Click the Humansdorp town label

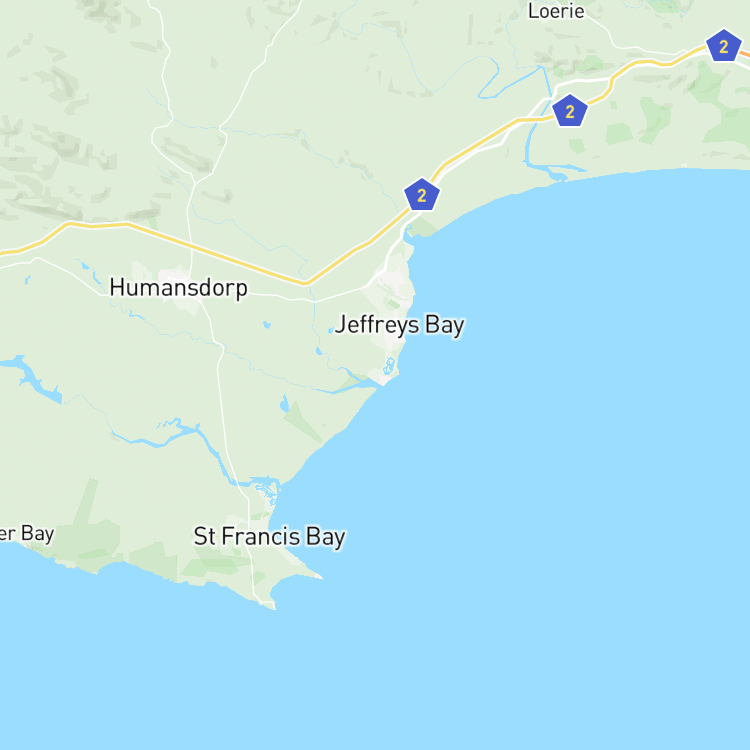178,288
